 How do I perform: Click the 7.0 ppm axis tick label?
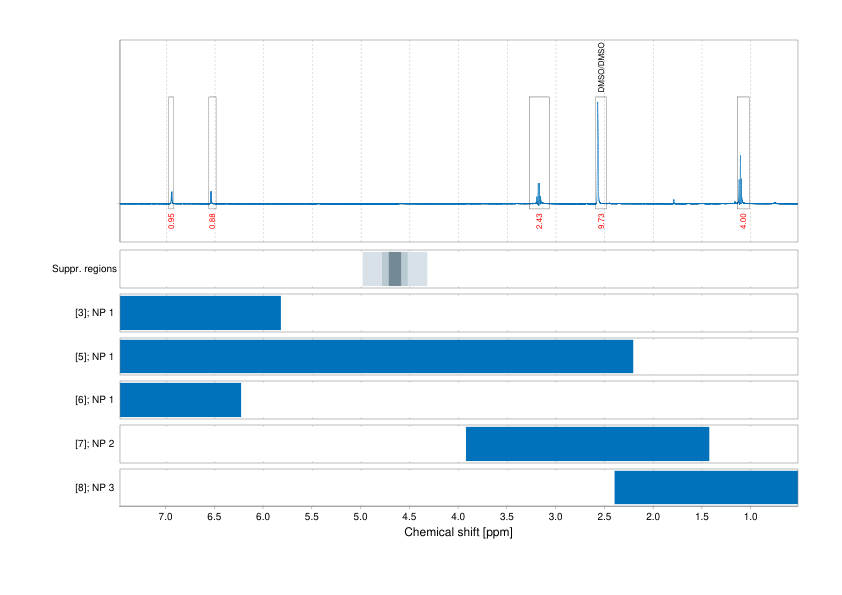coord(166,518)
